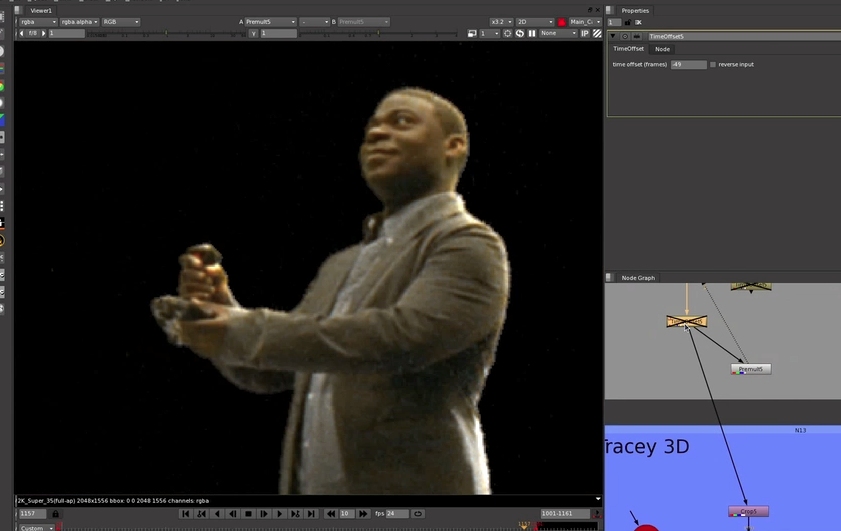Viewport: 841px width, 531px height.
Task: Open the RGB display channel dropdown
Action: click(x=120, y=22)
